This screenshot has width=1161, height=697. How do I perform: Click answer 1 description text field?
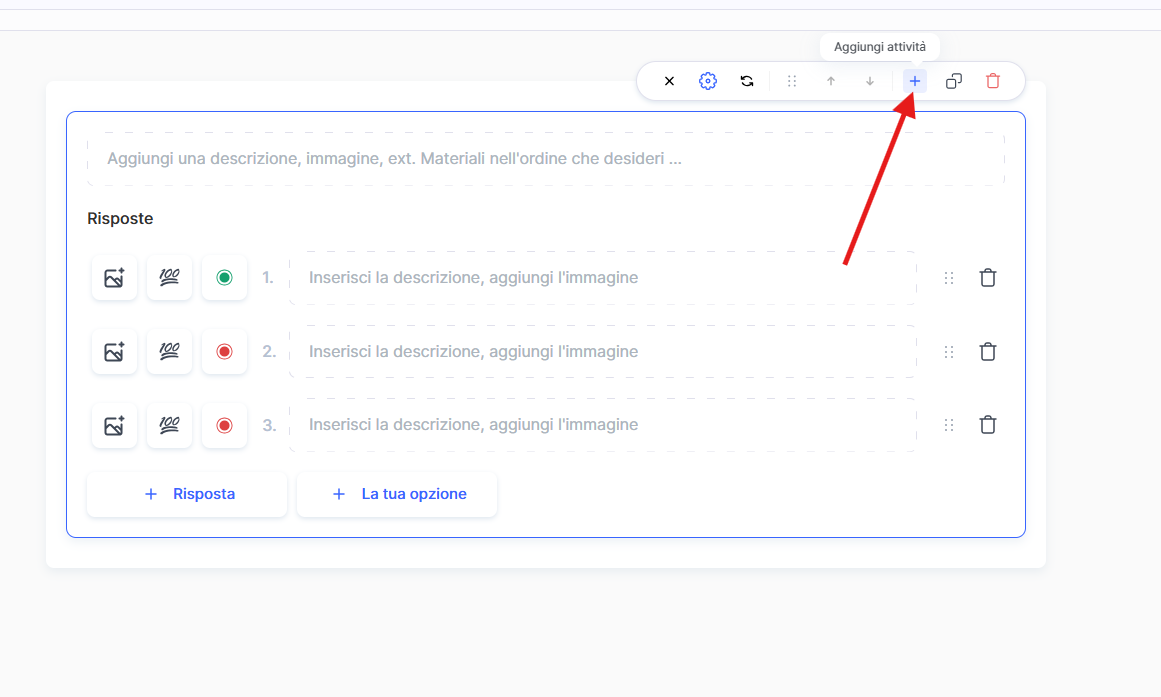pos(602,278)
